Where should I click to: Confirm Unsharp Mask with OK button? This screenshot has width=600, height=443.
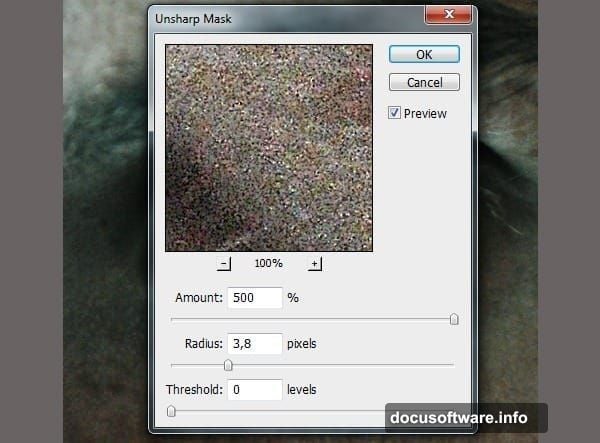424,54
